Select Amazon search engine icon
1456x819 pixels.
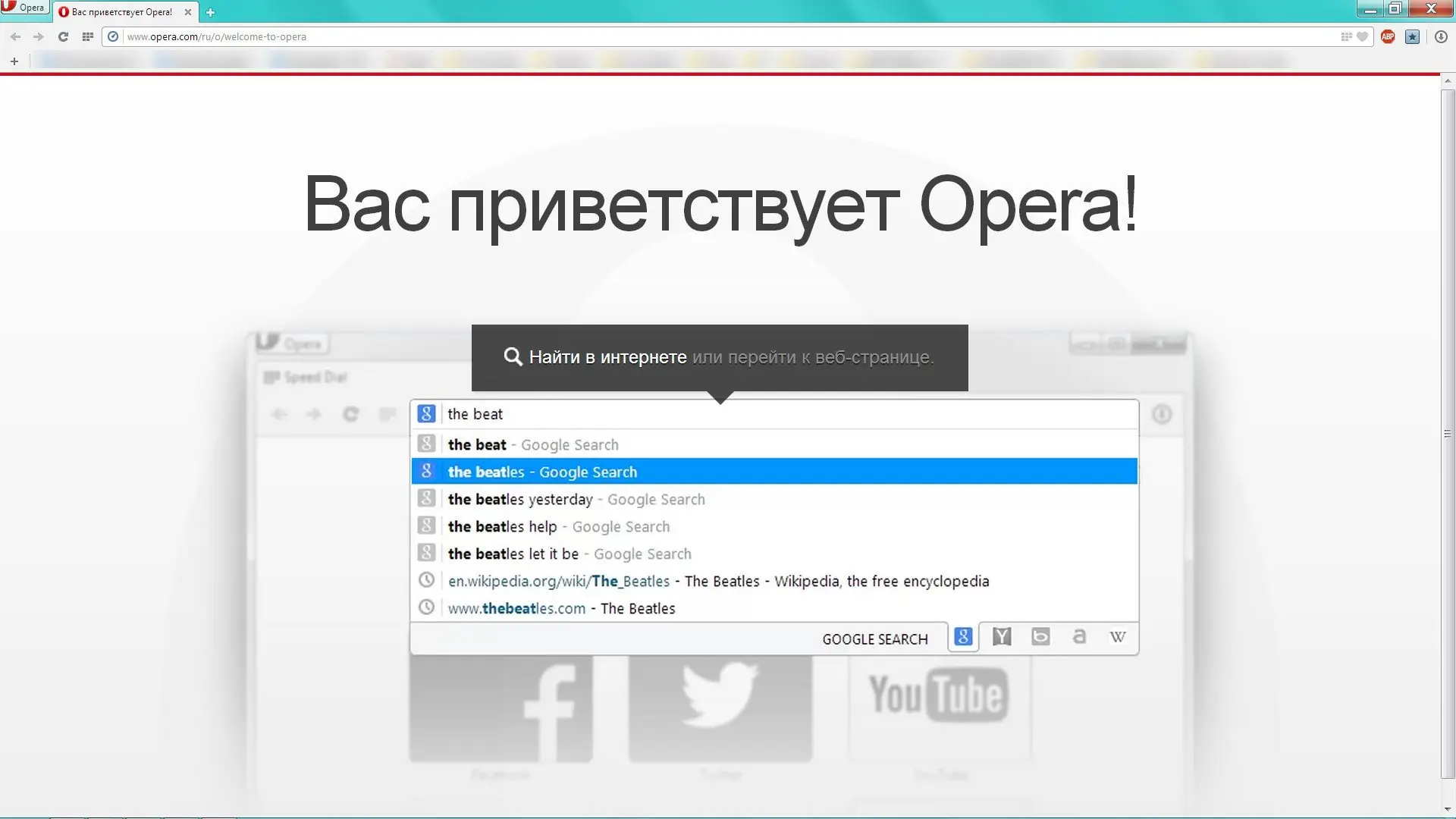pyautogui.click(x=1079, y=637)
